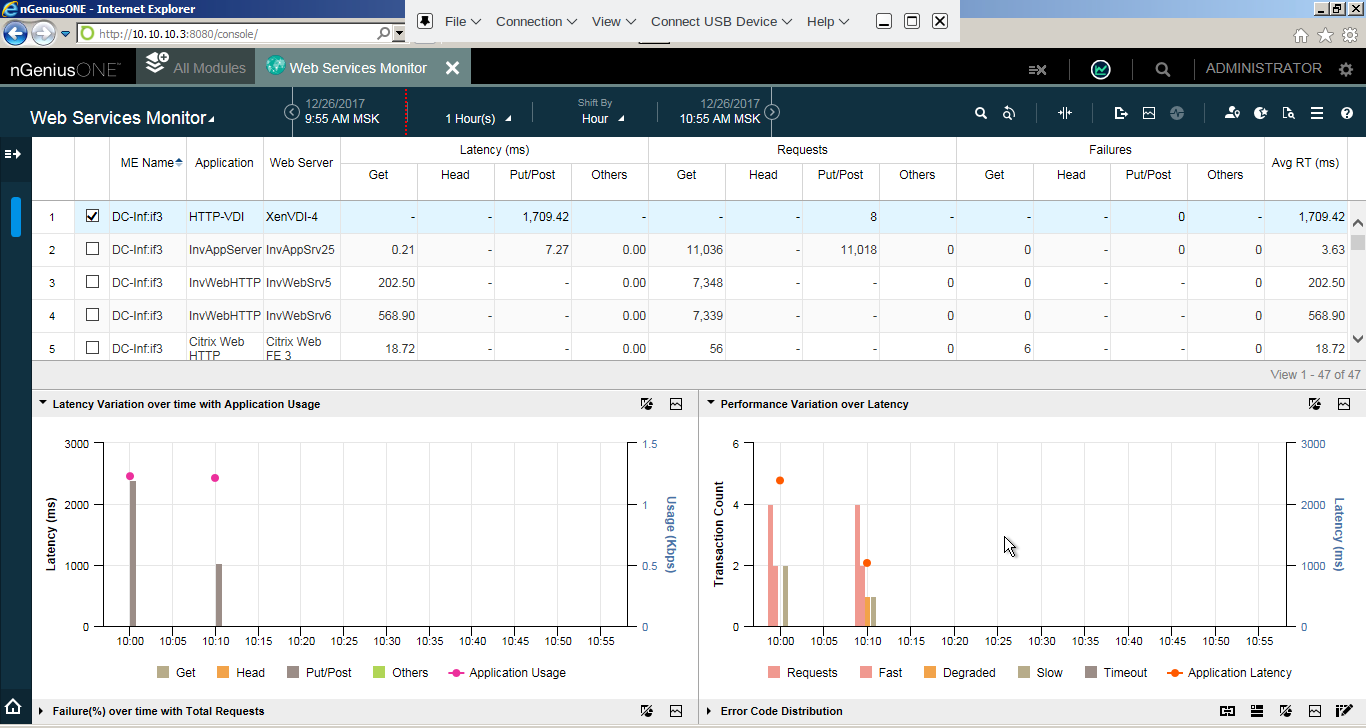Screen dimensions: 1366x728
Task: Click the greyed pulse waveform icon
Action: [1177, 114]
